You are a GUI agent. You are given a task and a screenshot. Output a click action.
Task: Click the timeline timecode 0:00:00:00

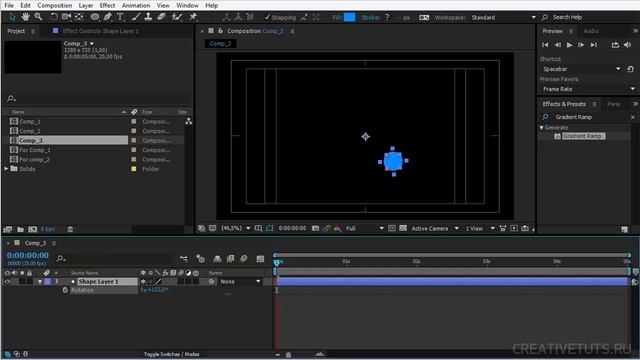tap(28, 255)
